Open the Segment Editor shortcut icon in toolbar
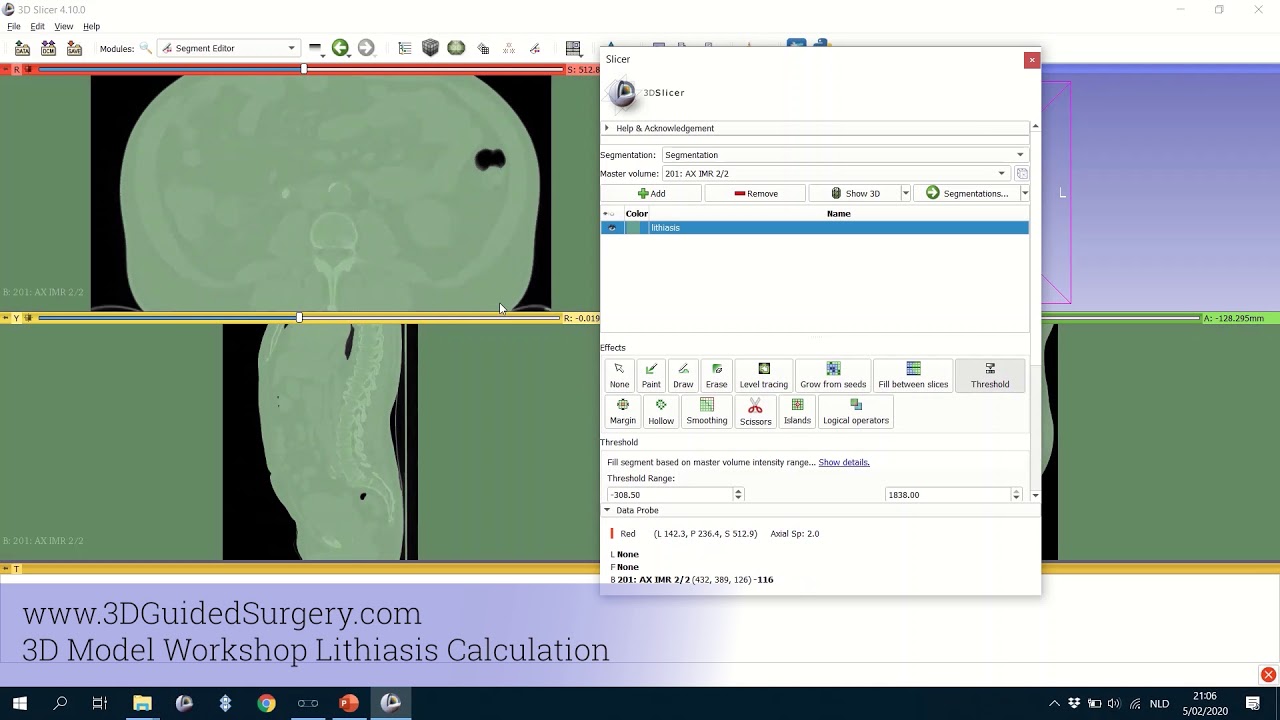This screenshot has height=720, width=1280. pyautogui.click(x=535, y=48)
